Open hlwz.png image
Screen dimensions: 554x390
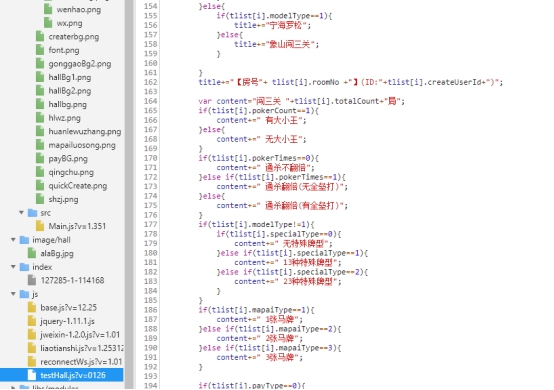[64, 118]
